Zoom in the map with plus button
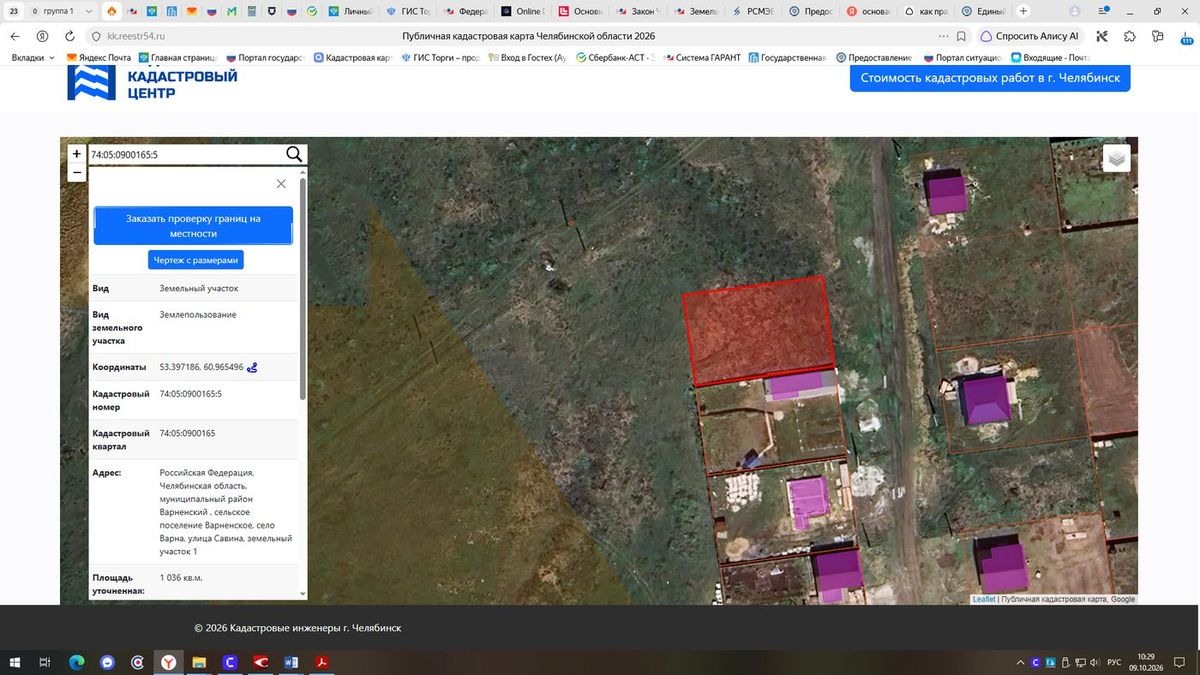 coord(77,154)
